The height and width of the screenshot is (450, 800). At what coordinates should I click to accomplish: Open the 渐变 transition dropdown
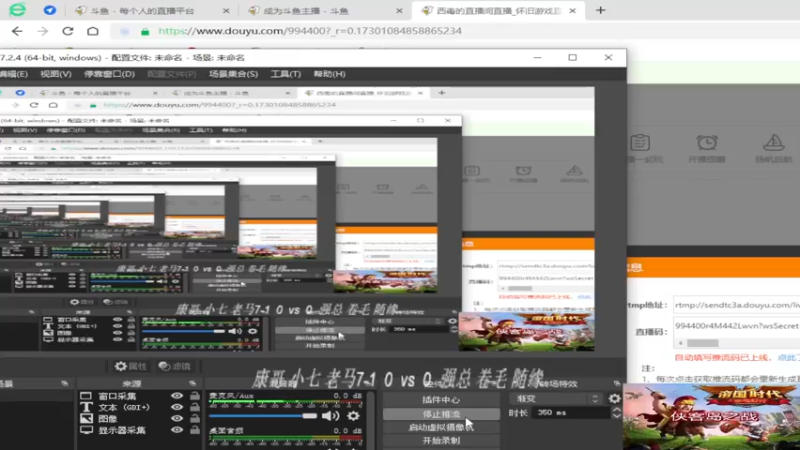coord(557,398)
